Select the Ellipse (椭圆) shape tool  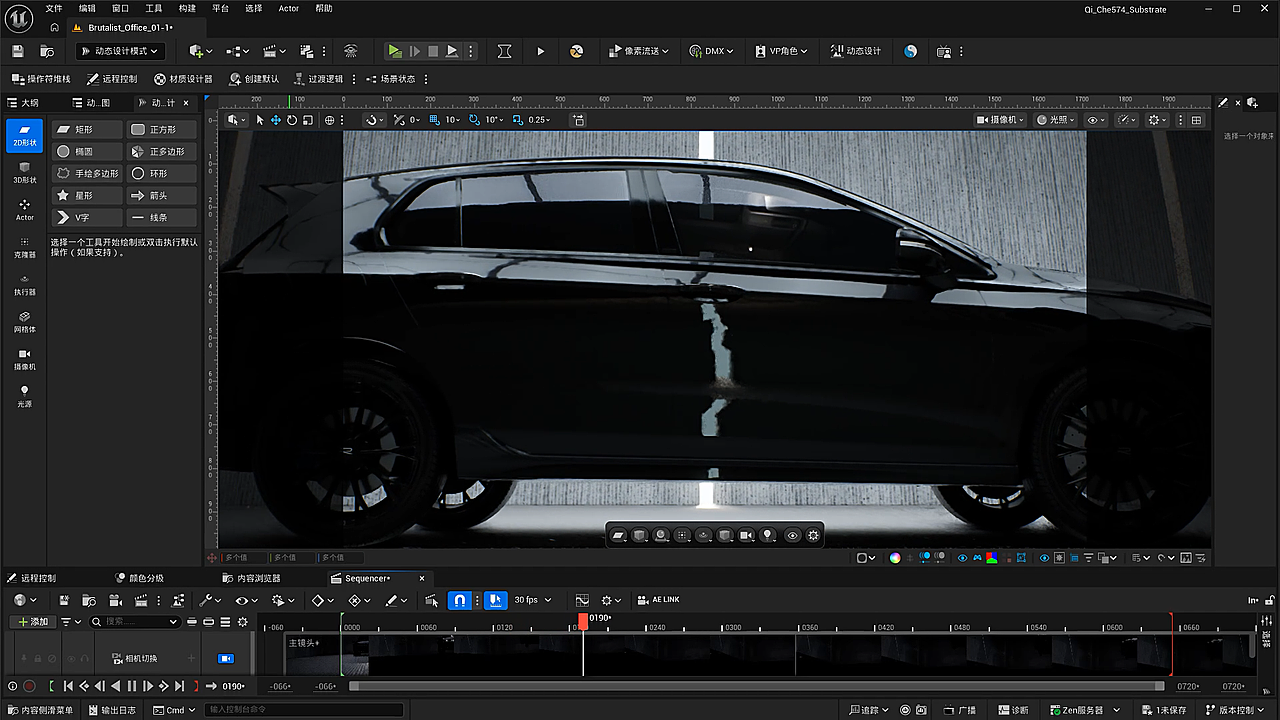[86, 151]
